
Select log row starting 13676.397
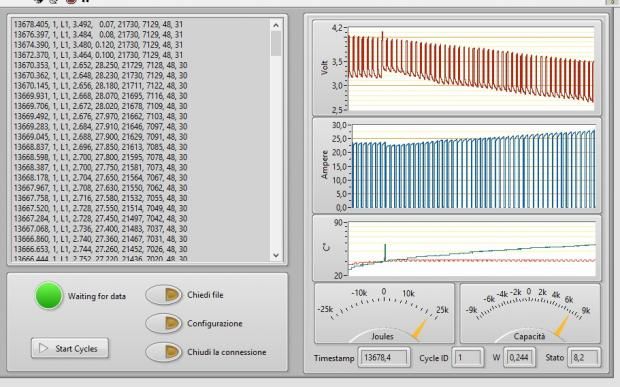[x=98, y=34]
